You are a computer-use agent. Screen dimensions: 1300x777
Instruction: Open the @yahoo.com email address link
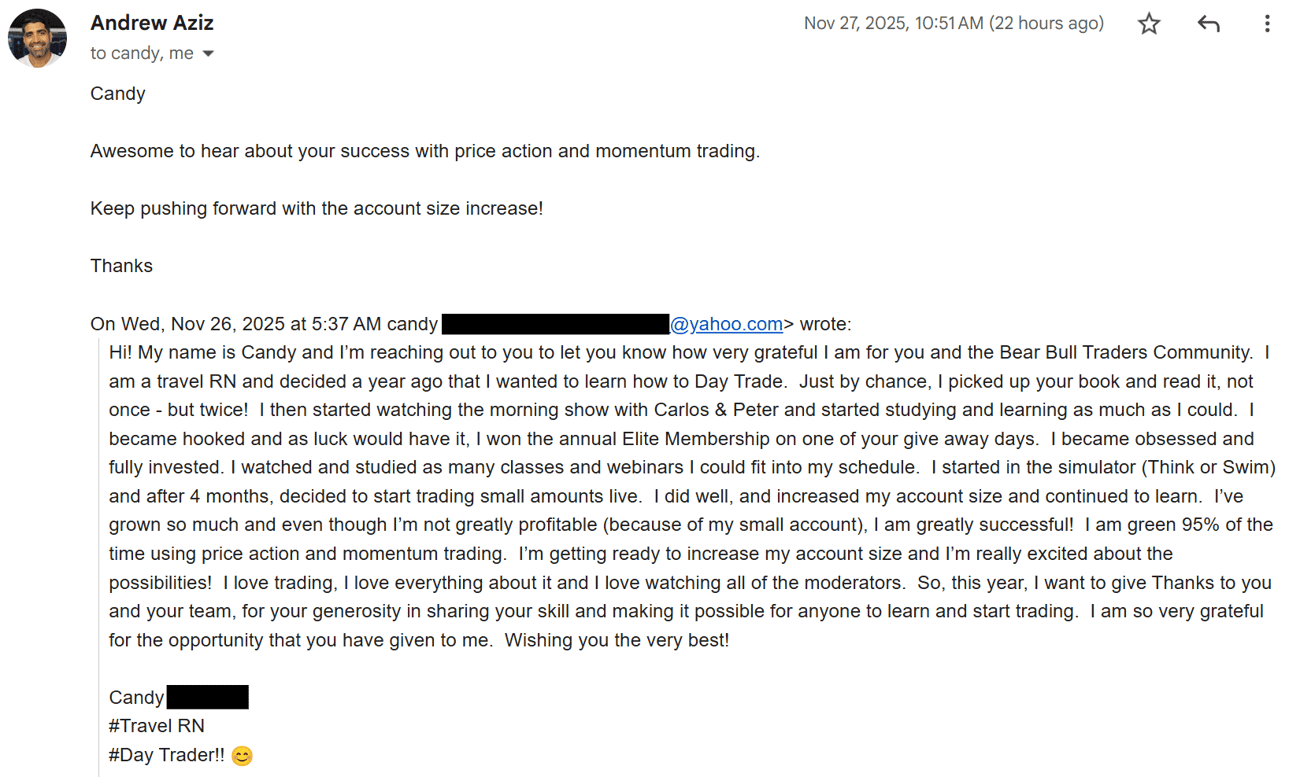pyautogui.click(x=726, y=324)
